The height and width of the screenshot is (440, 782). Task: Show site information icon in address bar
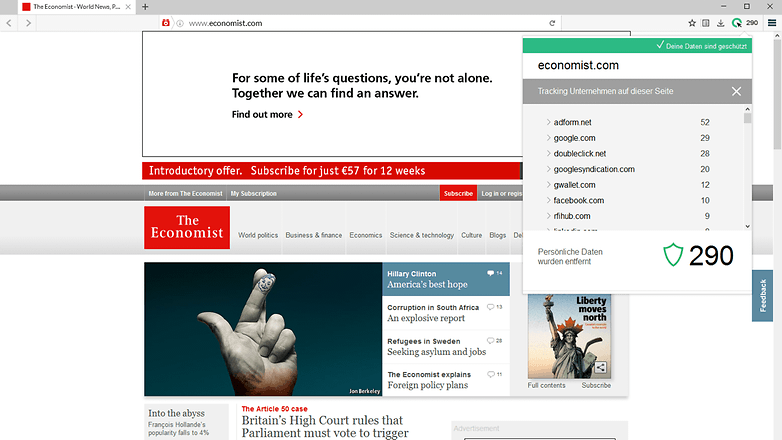[180, 23]
